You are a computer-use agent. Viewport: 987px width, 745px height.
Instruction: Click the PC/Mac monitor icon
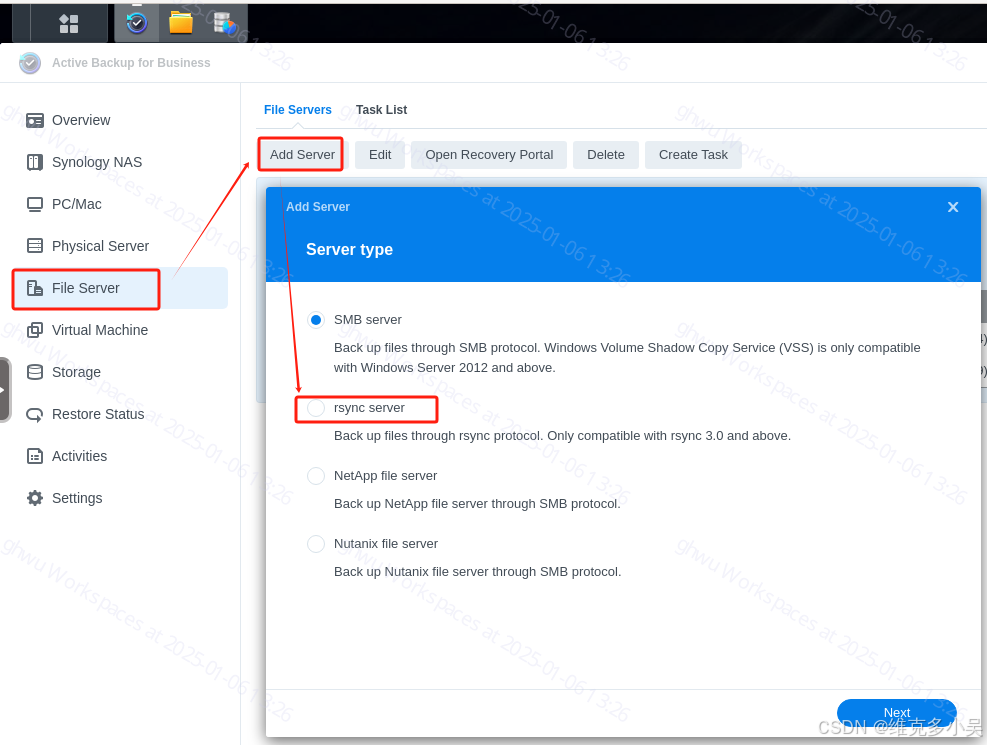pos(35,204)
